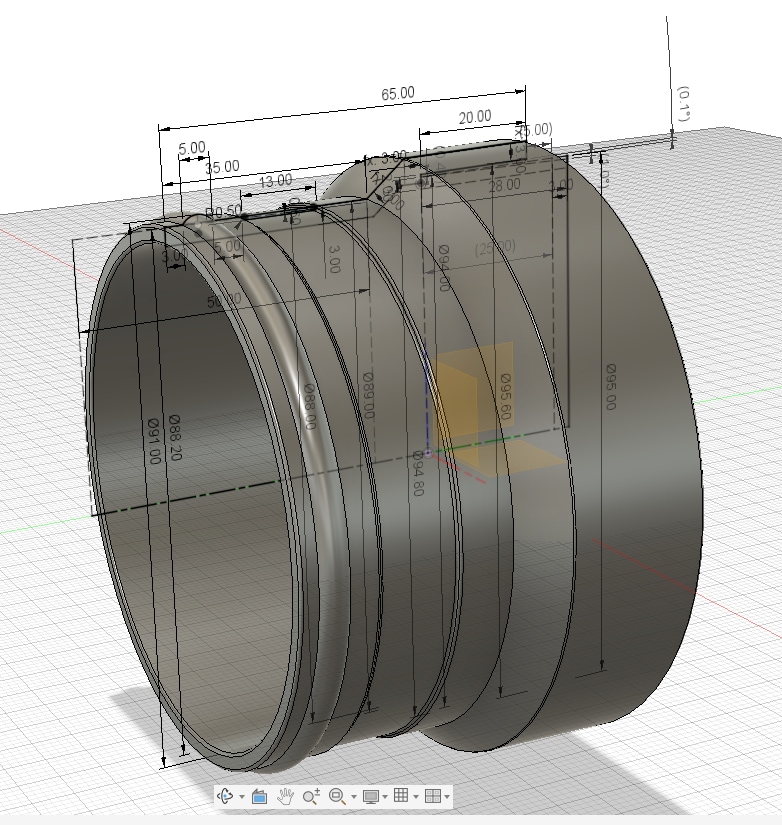
Task: Select the 20.00 dimension label
Action: 475,117
